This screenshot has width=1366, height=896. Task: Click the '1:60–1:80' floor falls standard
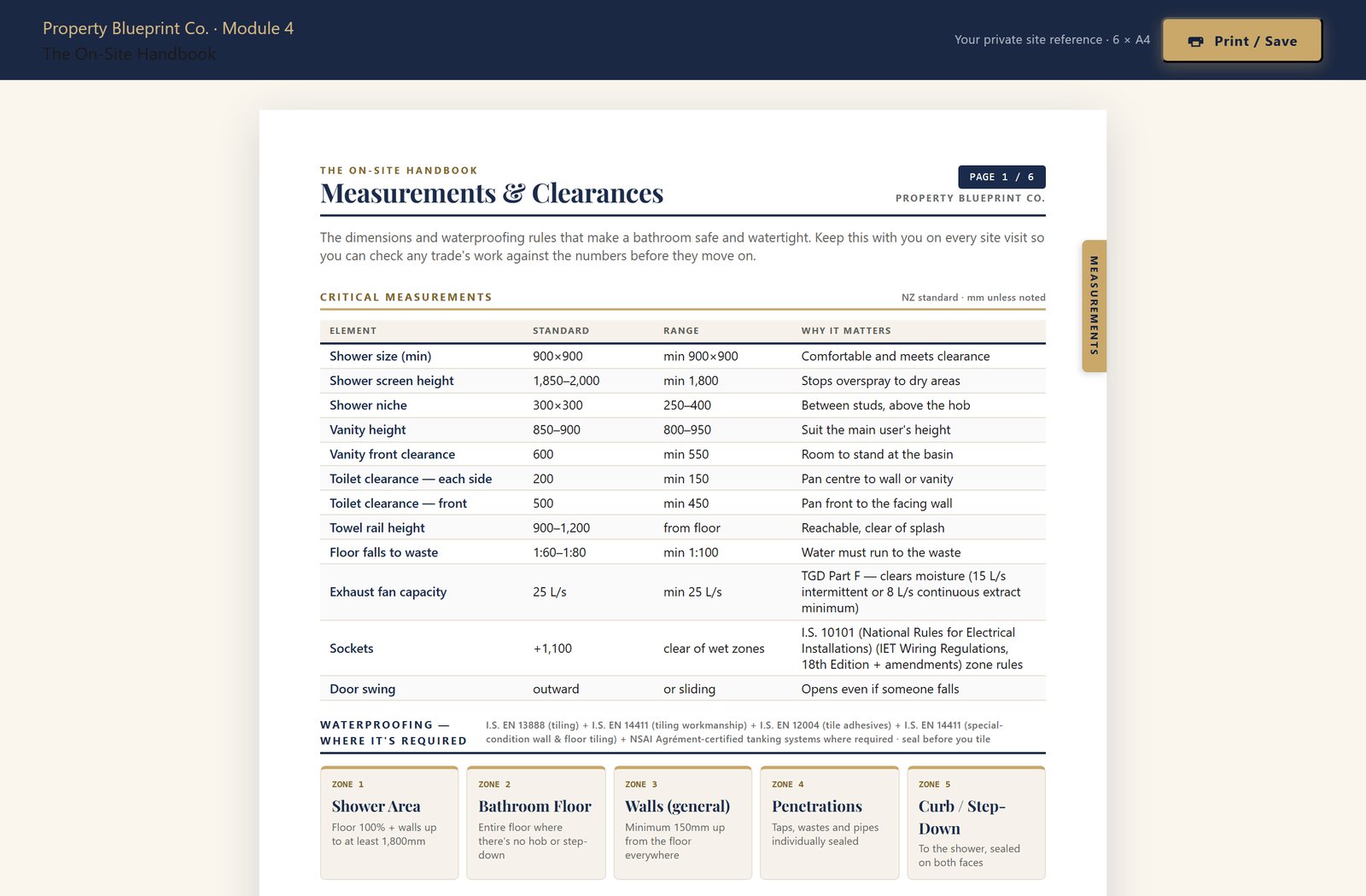pyautogui.click(x=559, y=553)
